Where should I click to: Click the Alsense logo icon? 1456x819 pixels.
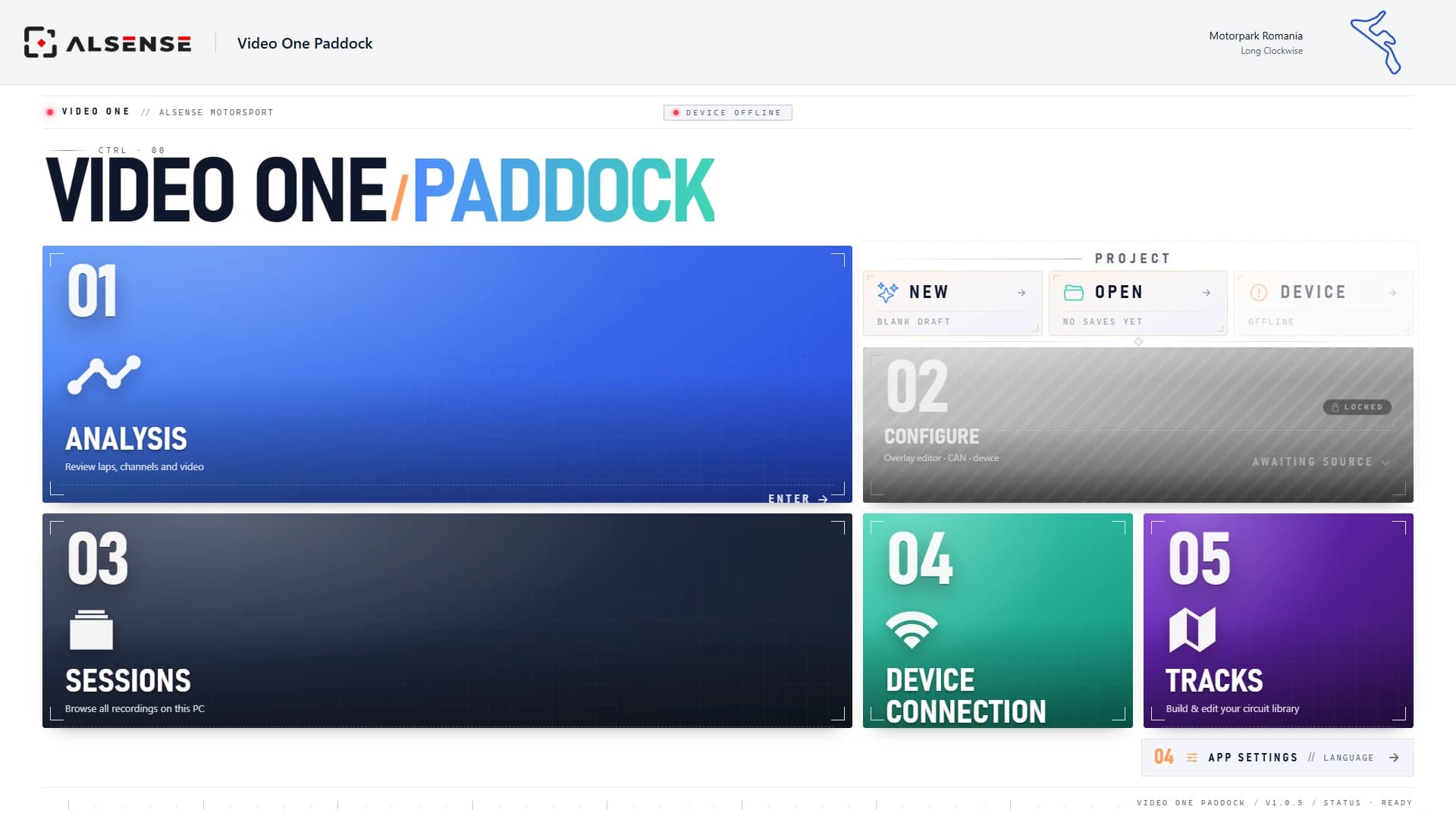[40, 42]
